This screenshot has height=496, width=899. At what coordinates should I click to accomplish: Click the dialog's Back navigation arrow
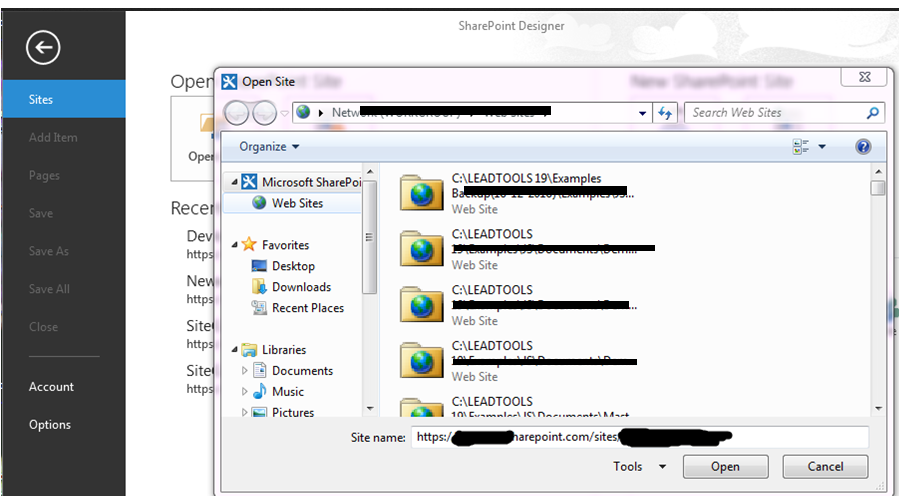tap(236, 113)
